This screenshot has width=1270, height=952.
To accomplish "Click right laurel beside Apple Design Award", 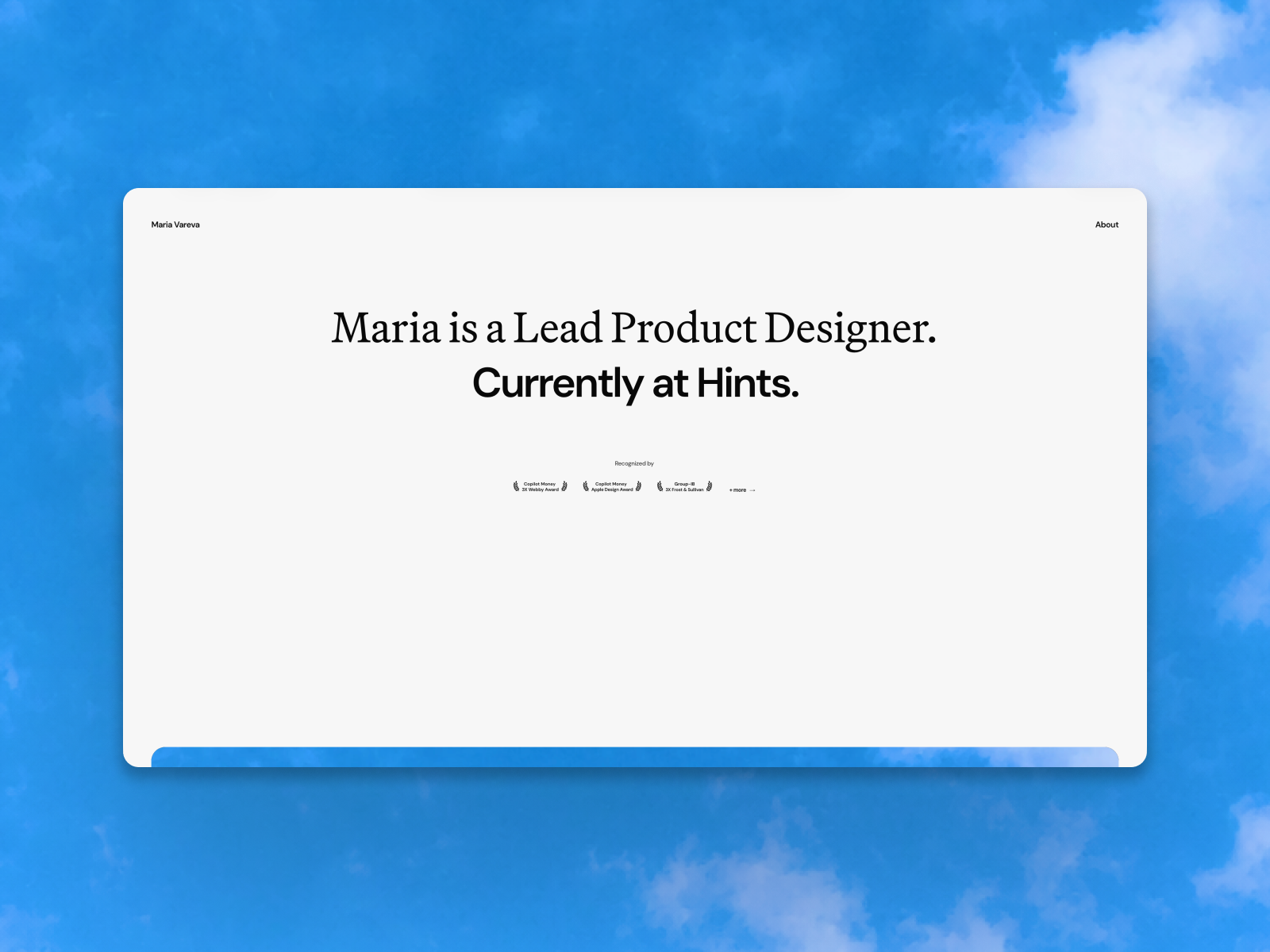I will (638, 486).
